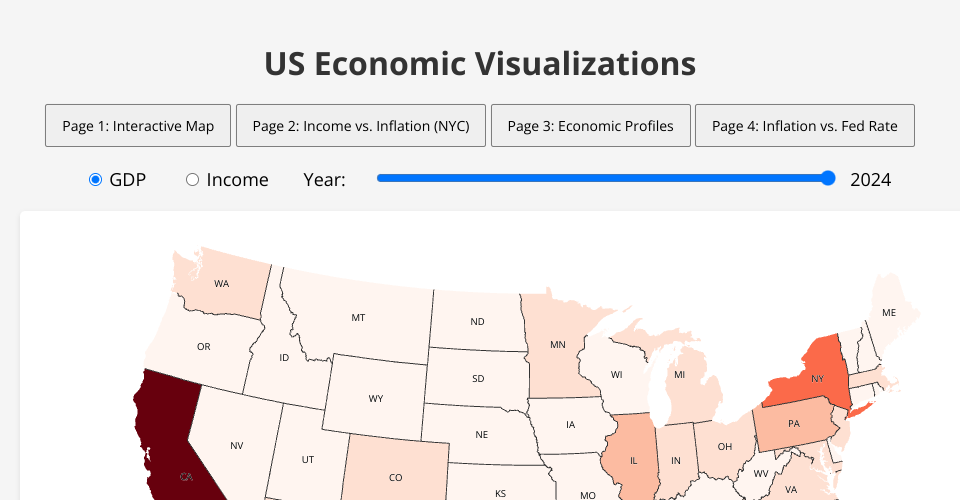Click the Year slider handle
The height and width of the screenshot is (500, 960).
827,179
